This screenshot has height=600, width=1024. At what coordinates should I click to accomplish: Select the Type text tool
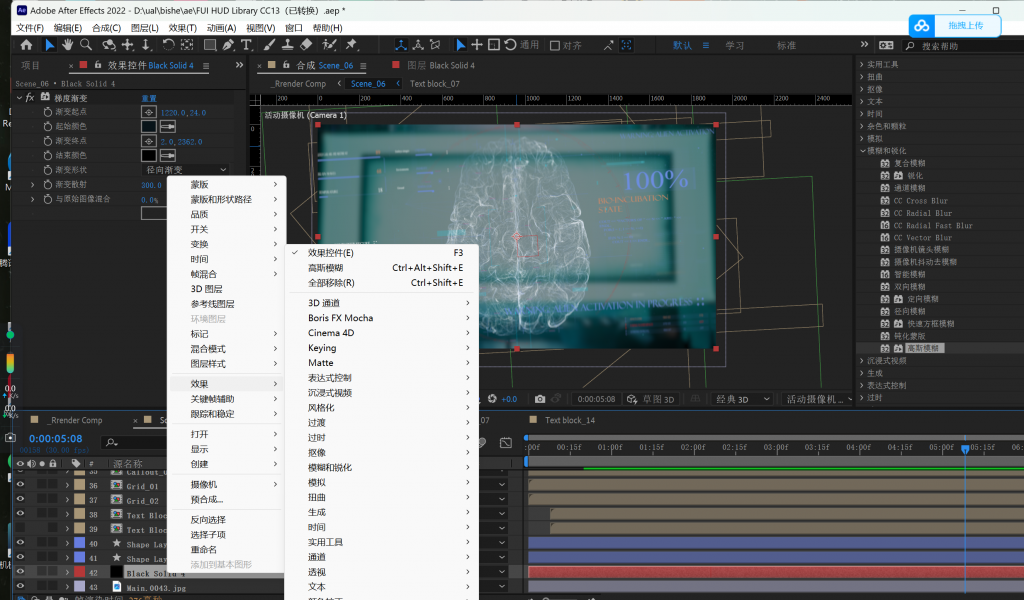tap(246, 45)
